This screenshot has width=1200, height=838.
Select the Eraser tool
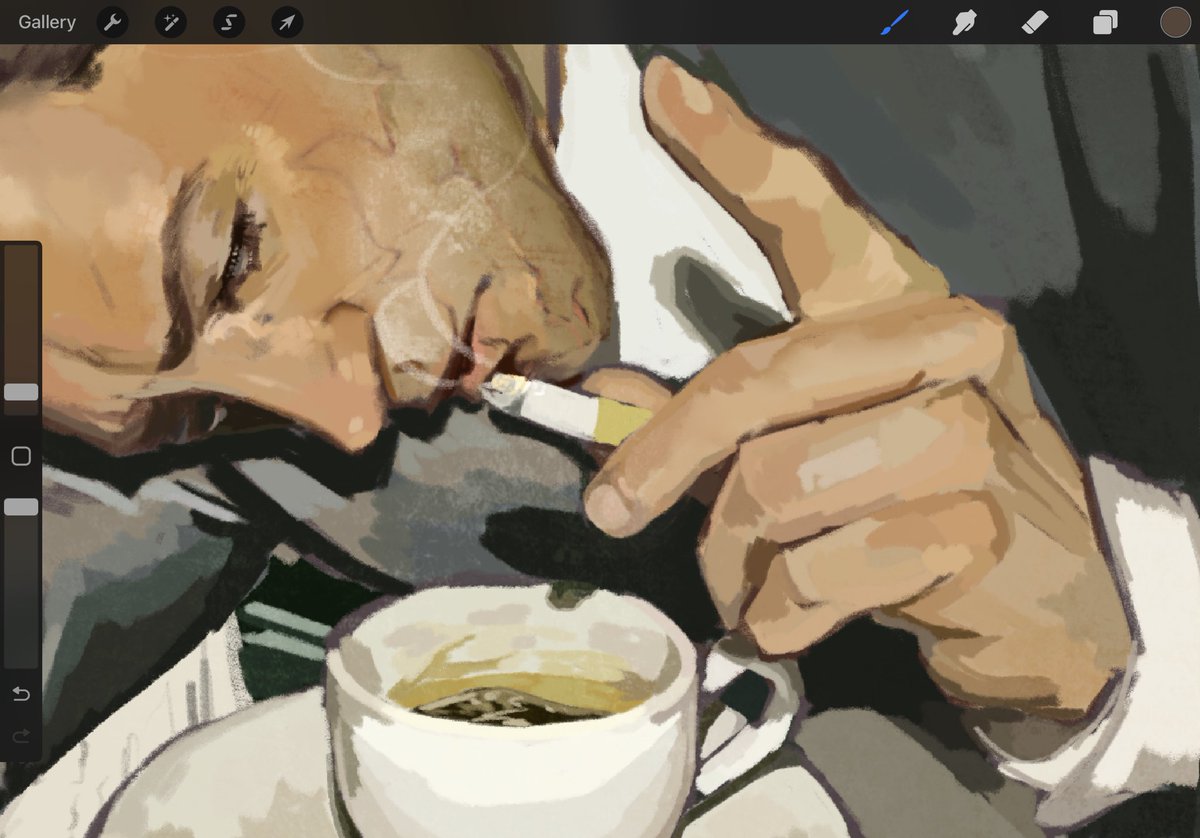(1035, 22)
